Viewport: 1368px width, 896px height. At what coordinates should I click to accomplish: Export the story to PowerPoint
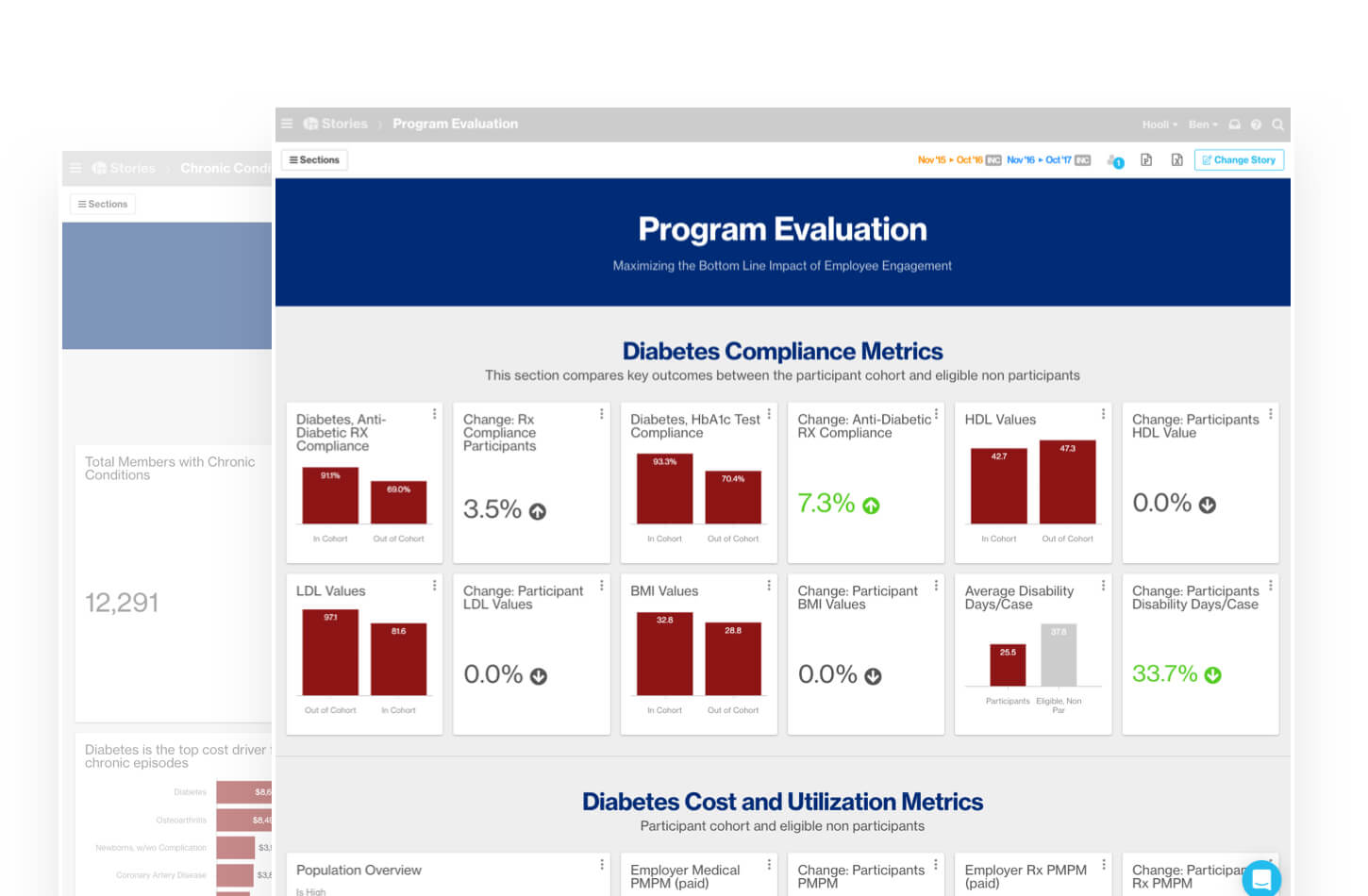tap(1145, 159)
